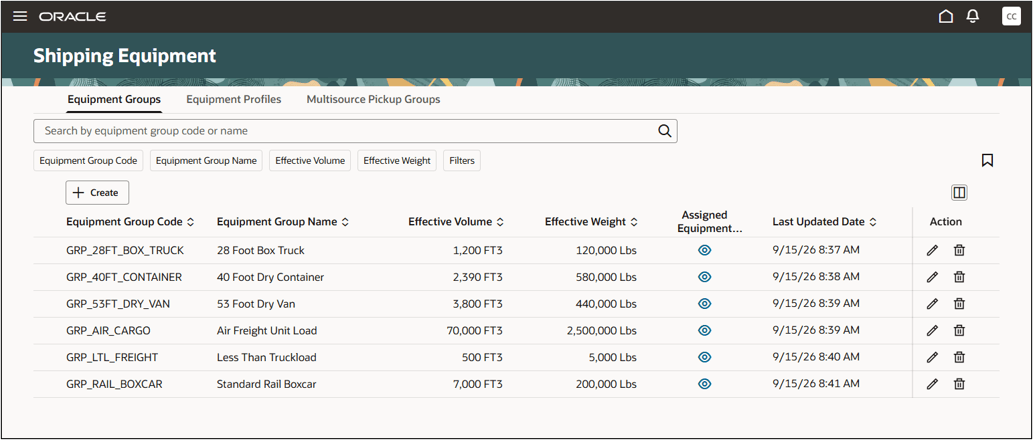1033x440 pixels.
Task: Select the GRP_28FT_BOX_TRUCK code cell
Action: [125, 250]
